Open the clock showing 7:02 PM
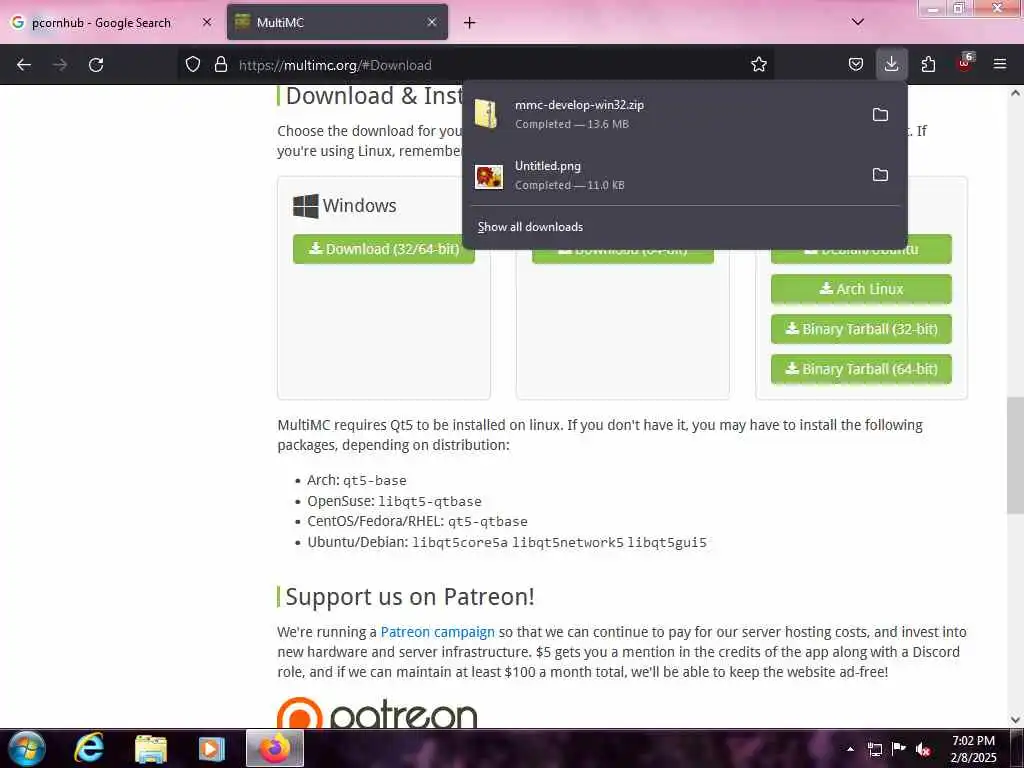 pos(973,749)
